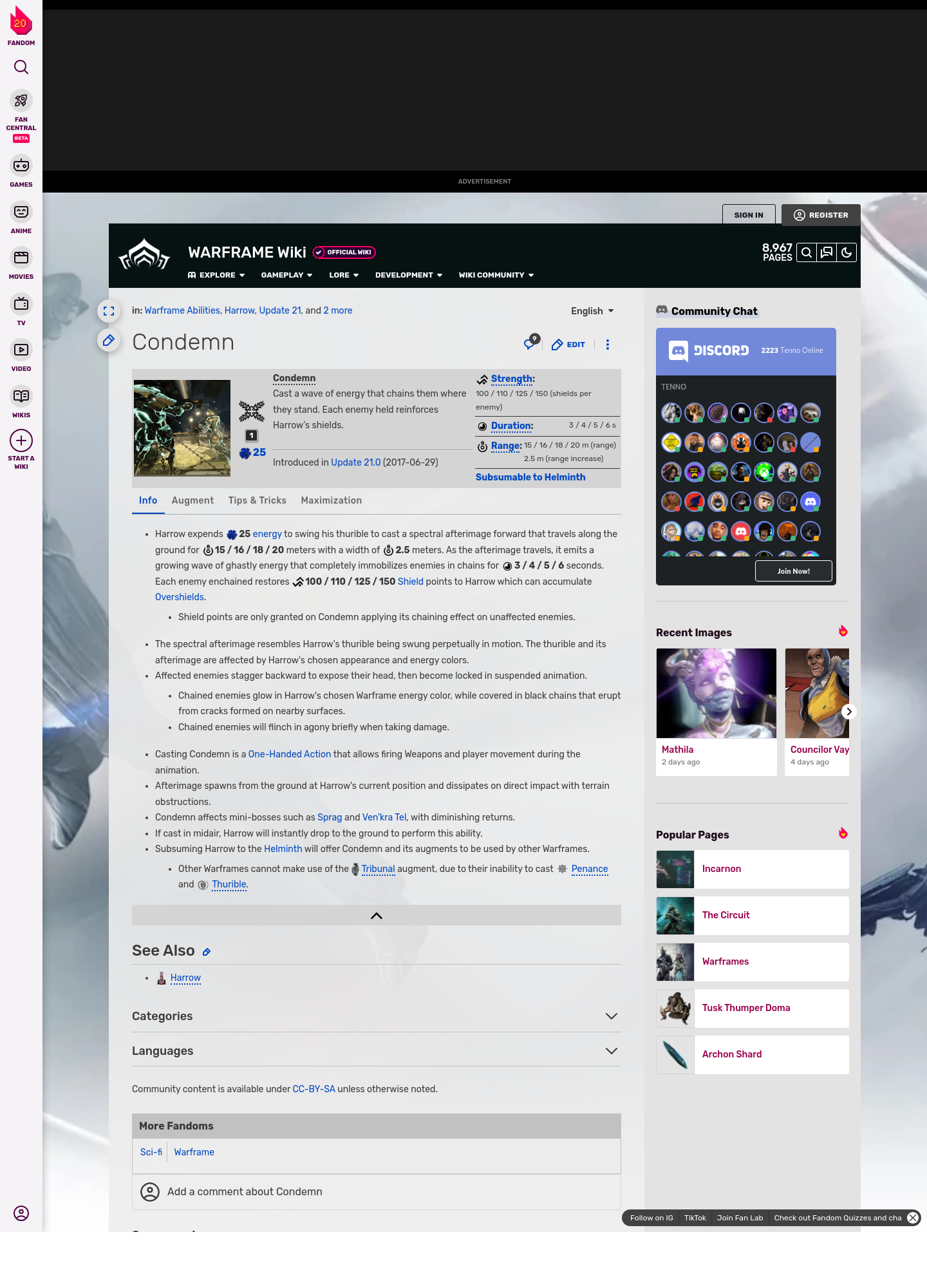Screen dimensions: 927x1288
Task: Open Fan Central rocket icon
Action: coord(21,100)
